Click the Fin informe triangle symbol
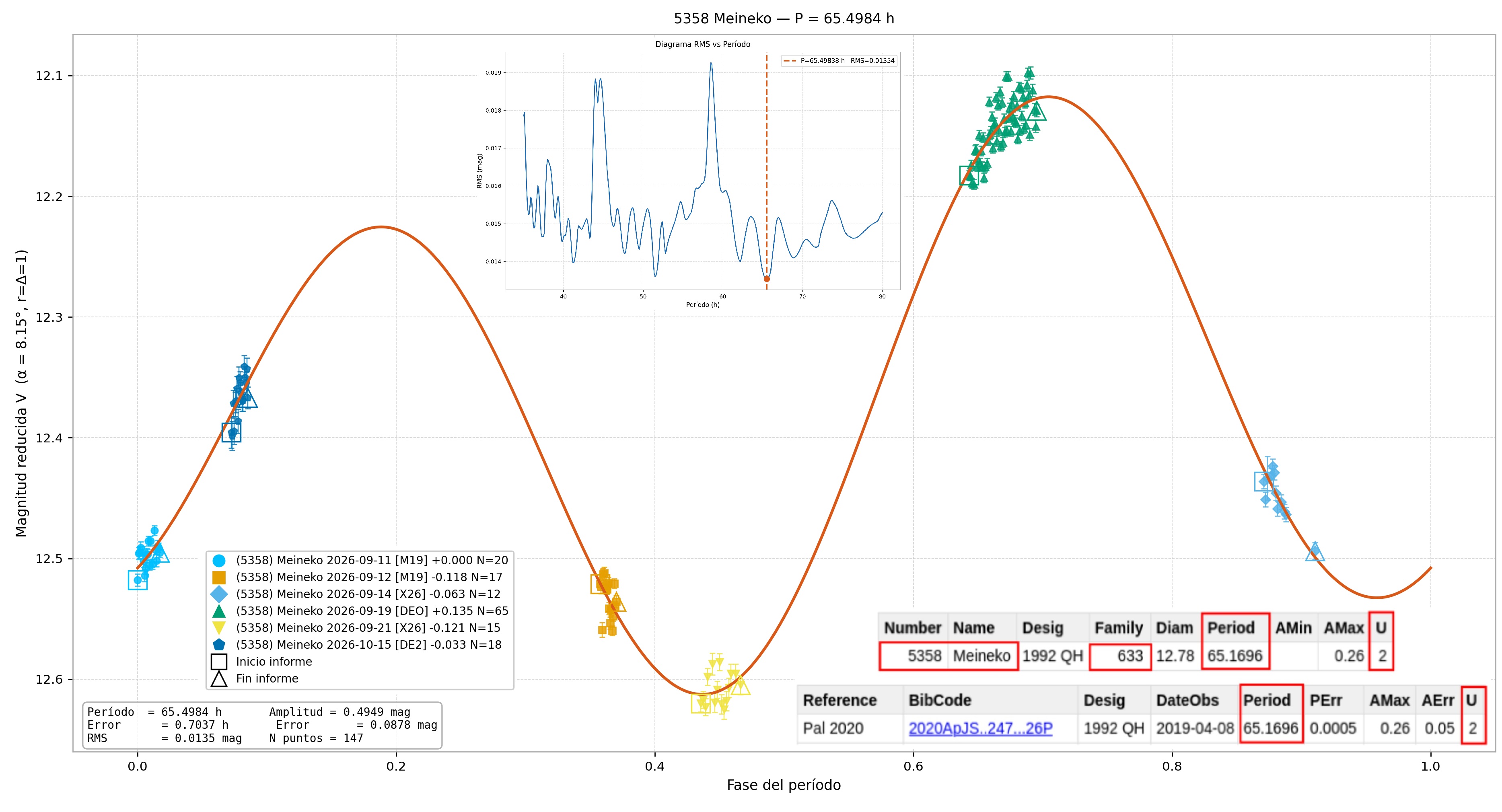This screenshot has width=1502, height=812. pos(219,678)
